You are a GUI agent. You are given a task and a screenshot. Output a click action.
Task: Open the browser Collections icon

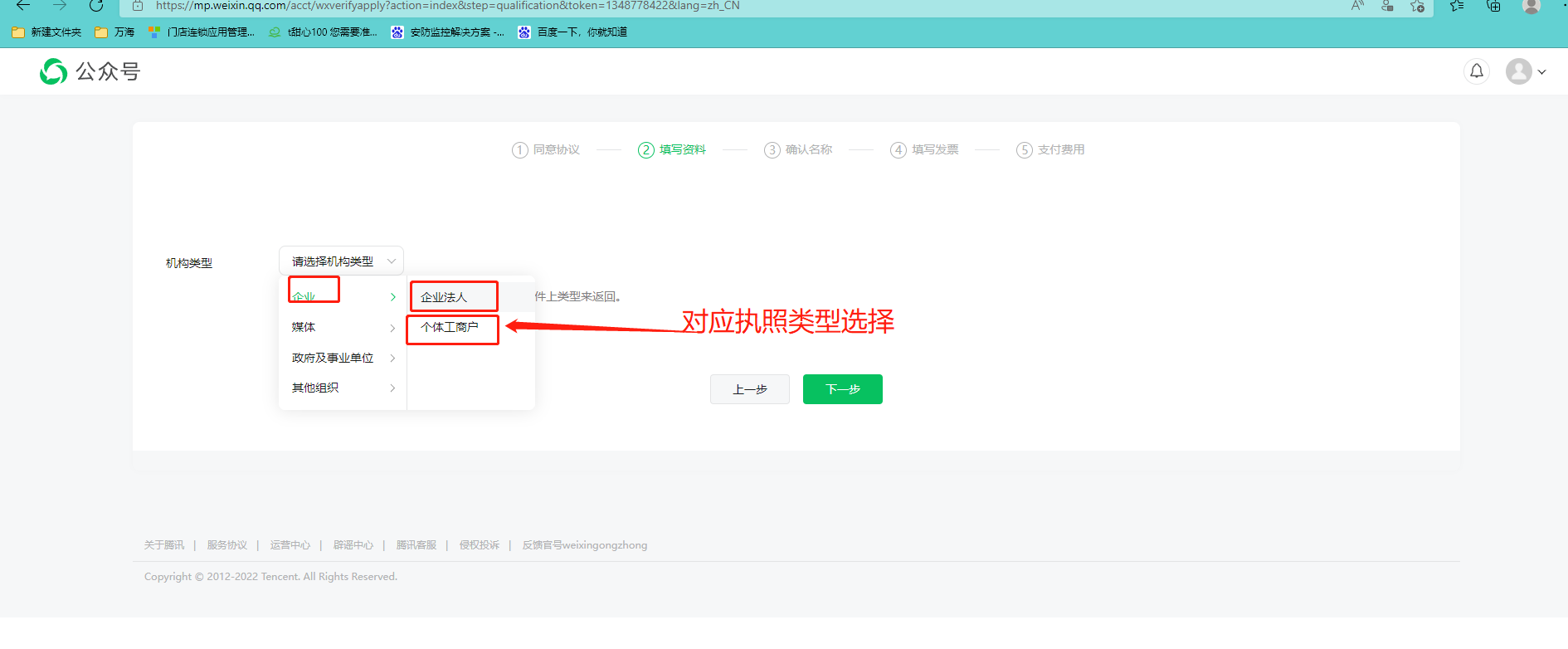(x=1493, y=6)
